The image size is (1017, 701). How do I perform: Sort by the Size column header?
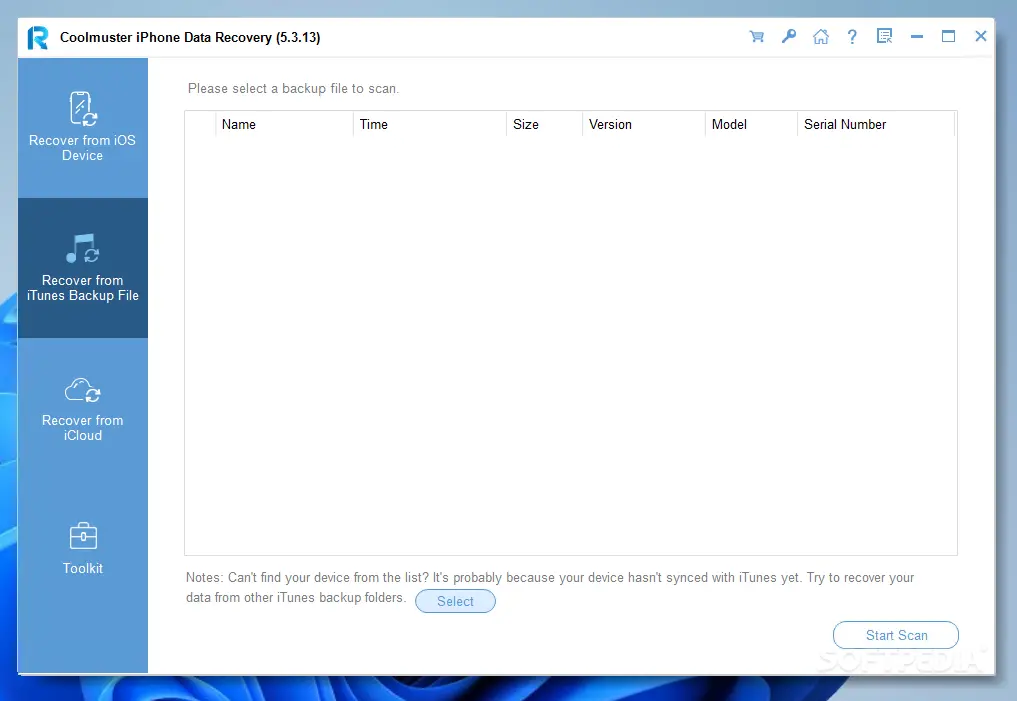pyautogui.click(x=544, y=125)
